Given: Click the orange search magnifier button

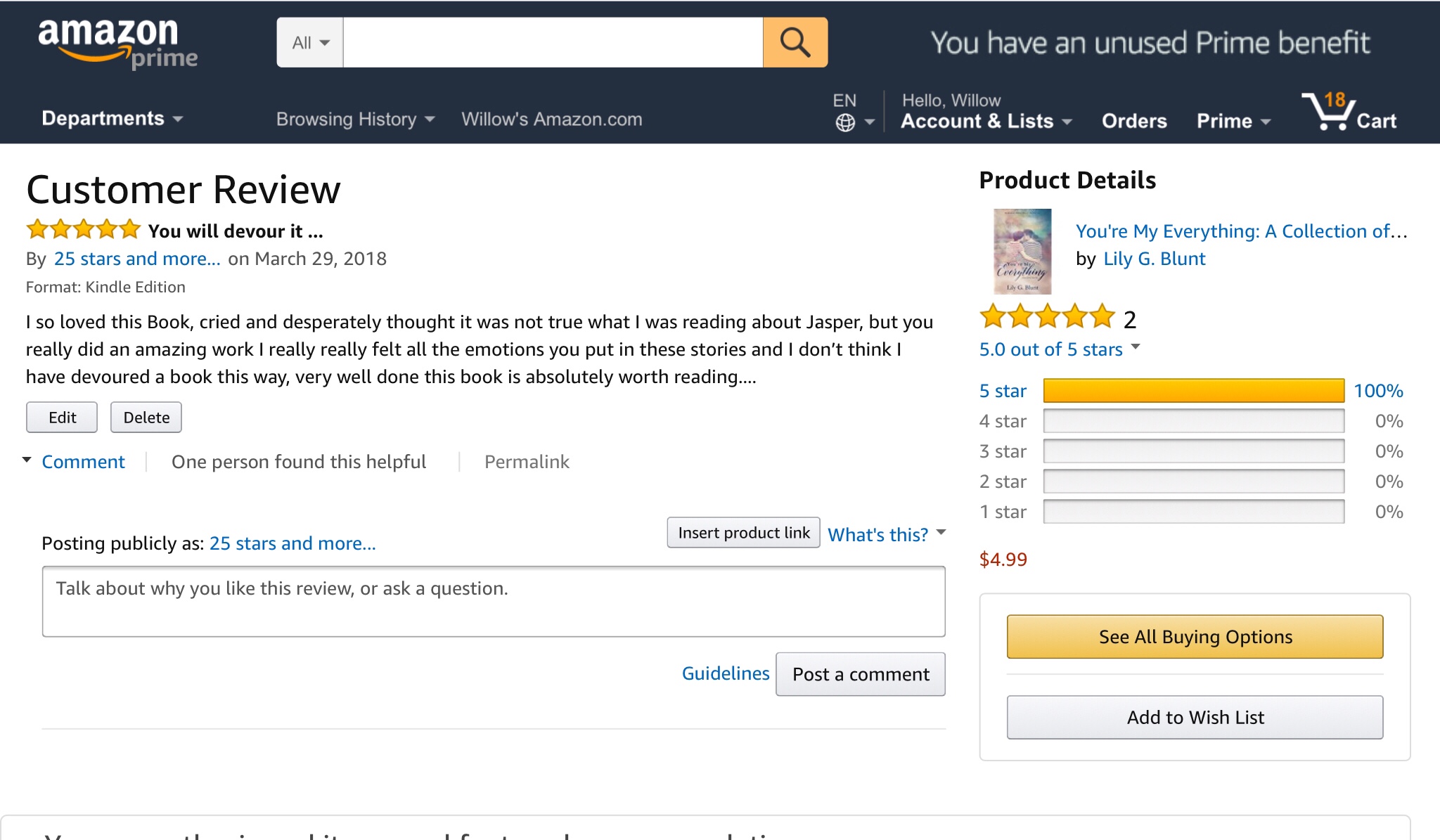Looking at the screenshot, I should [795, 43].
